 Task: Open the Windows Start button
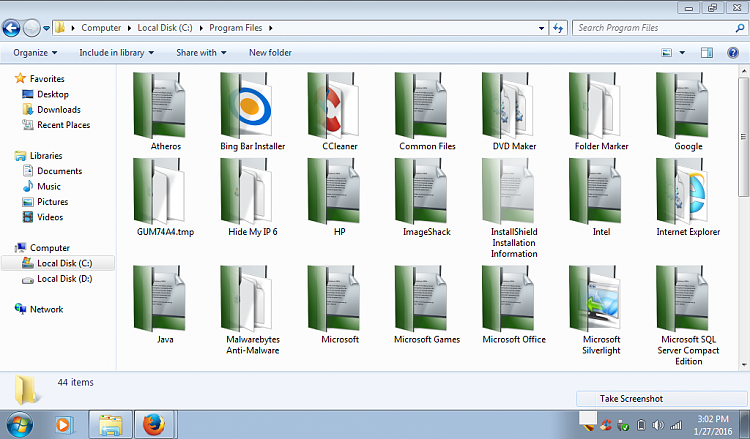(x=19, y=425)
